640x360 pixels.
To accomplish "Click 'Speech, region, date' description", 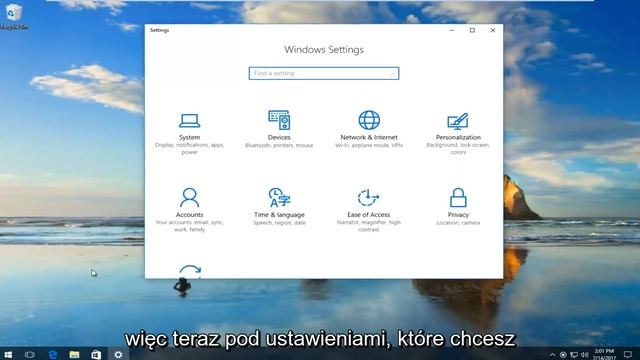I will [279, 223].
